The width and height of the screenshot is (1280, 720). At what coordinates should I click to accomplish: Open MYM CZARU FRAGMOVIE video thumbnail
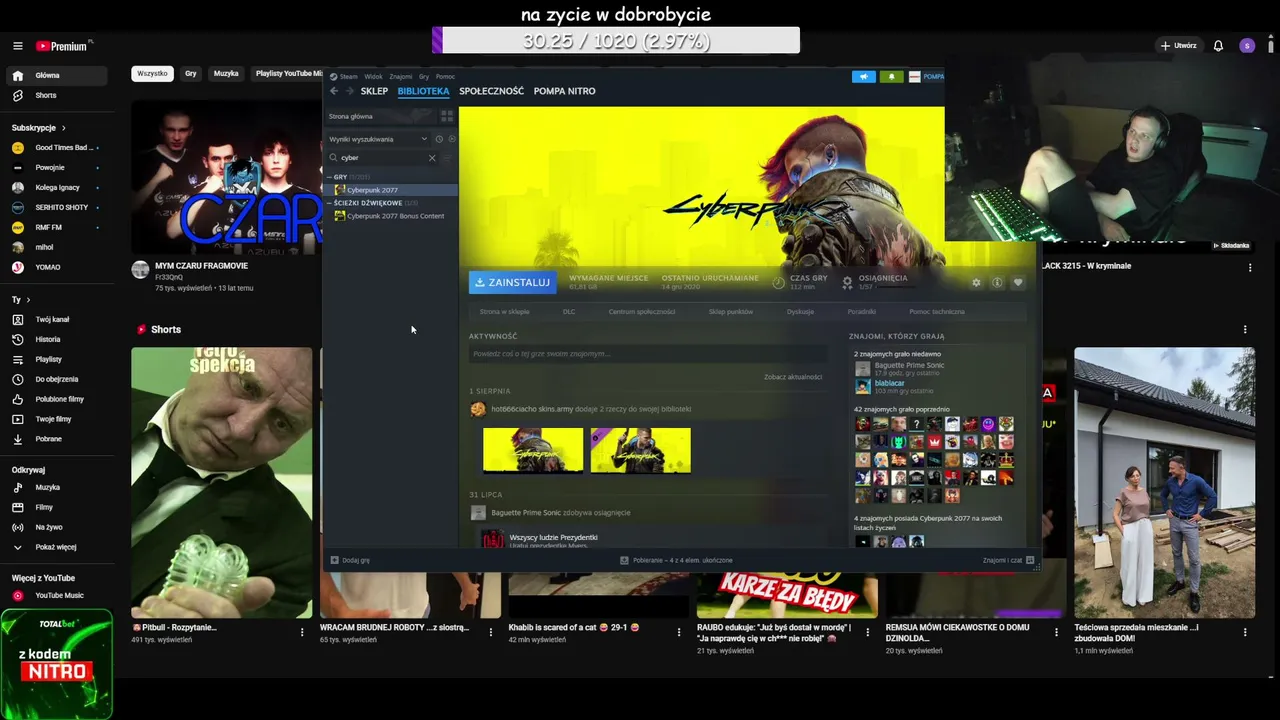[x=226, y=177]
